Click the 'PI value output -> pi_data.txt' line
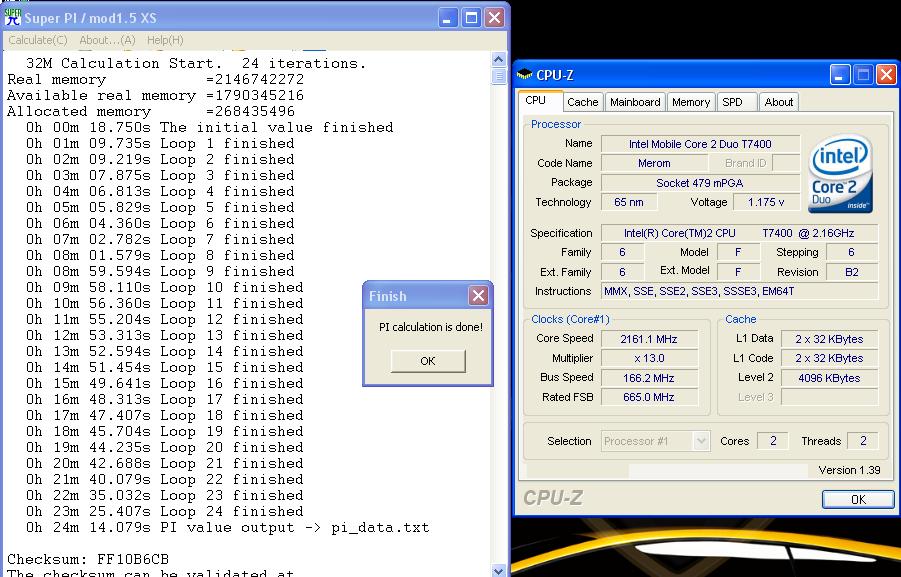This screenshot has height=577, width=901. tap(228, 528)
